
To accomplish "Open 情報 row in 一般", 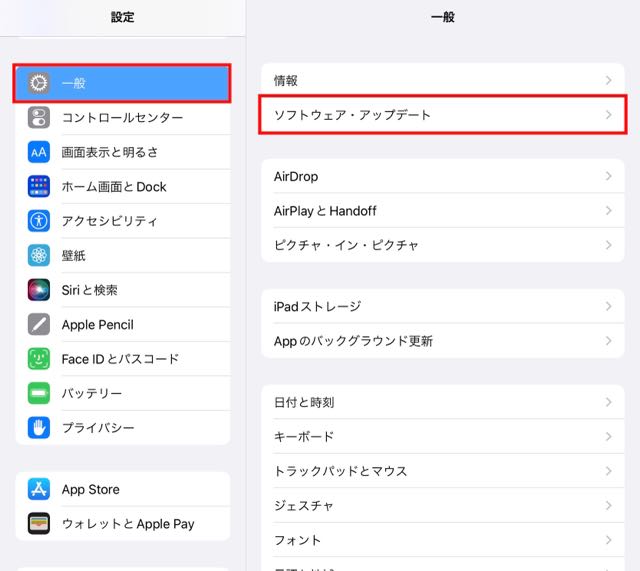I will point(443,80).
